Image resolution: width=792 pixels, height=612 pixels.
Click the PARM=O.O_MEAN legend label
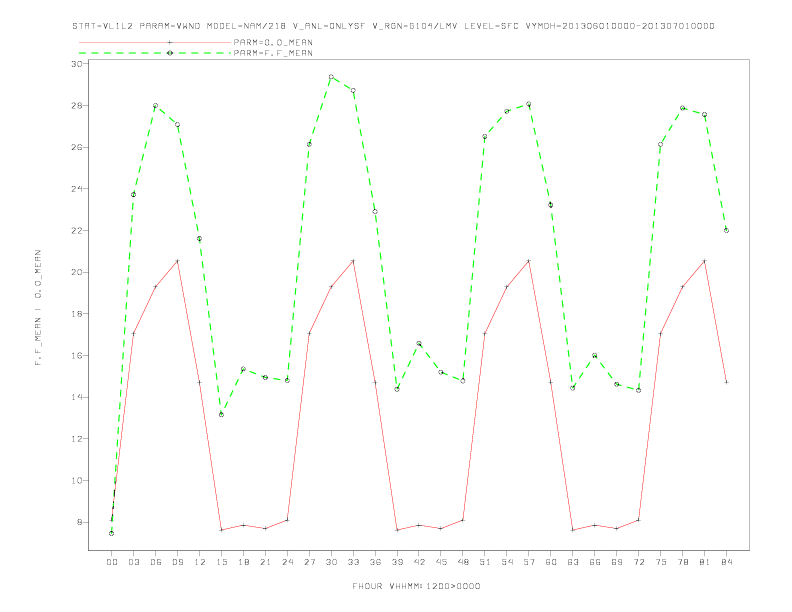tap(273, 42)
